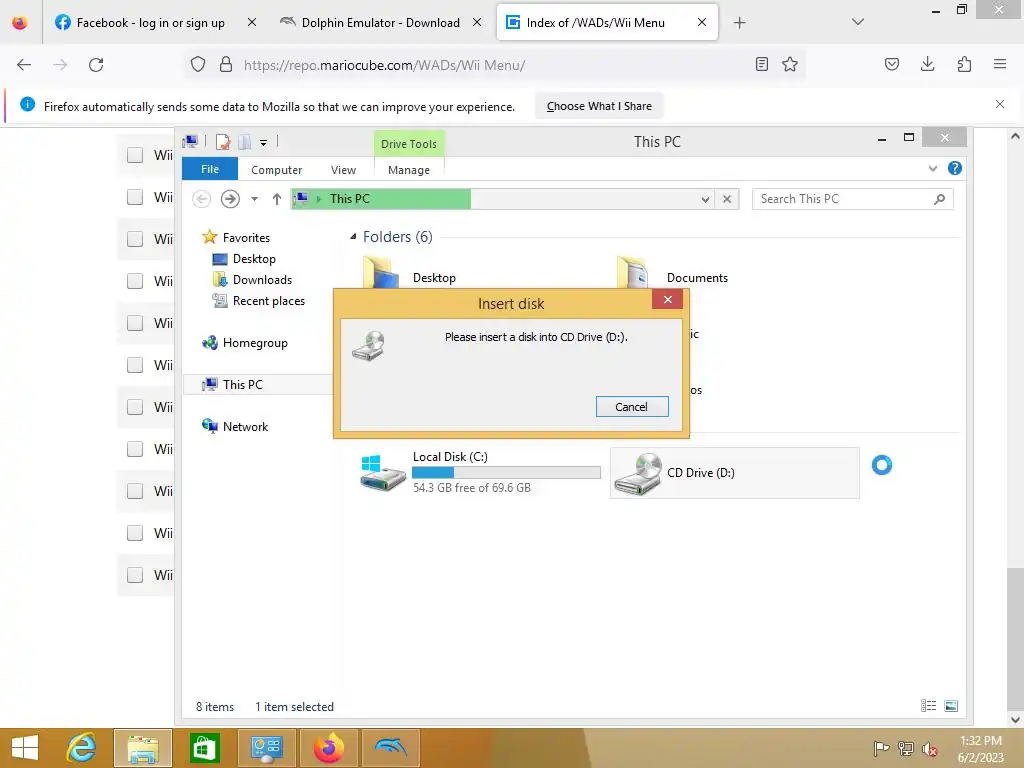Open the address bar history dropdown
1024x768 pixels.
[x=705, y=199]
